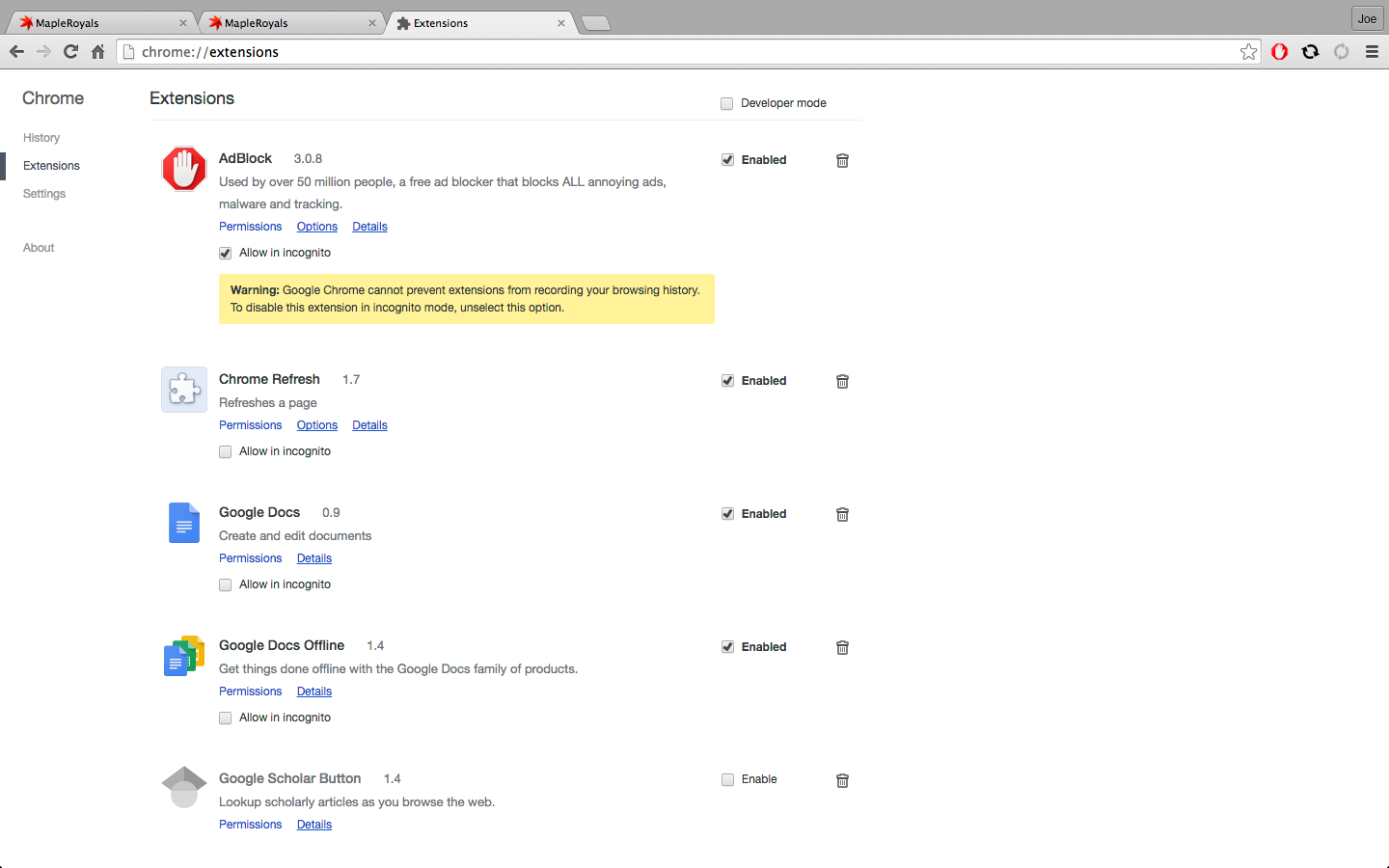Click the page icon in address bar

[128, 52]
